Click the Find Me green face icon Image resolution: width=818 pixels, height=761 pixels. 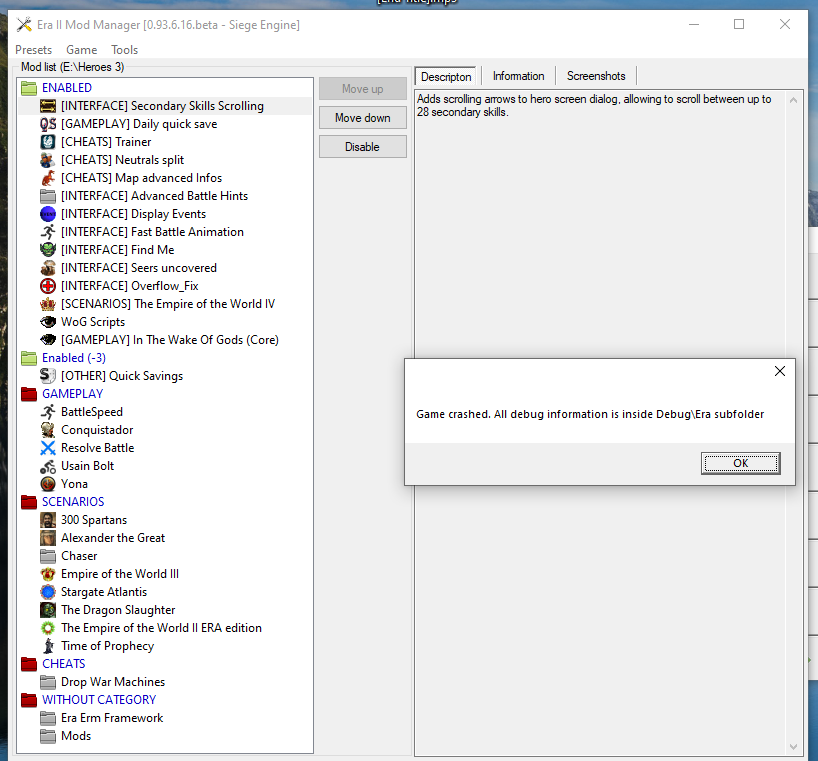47,250
